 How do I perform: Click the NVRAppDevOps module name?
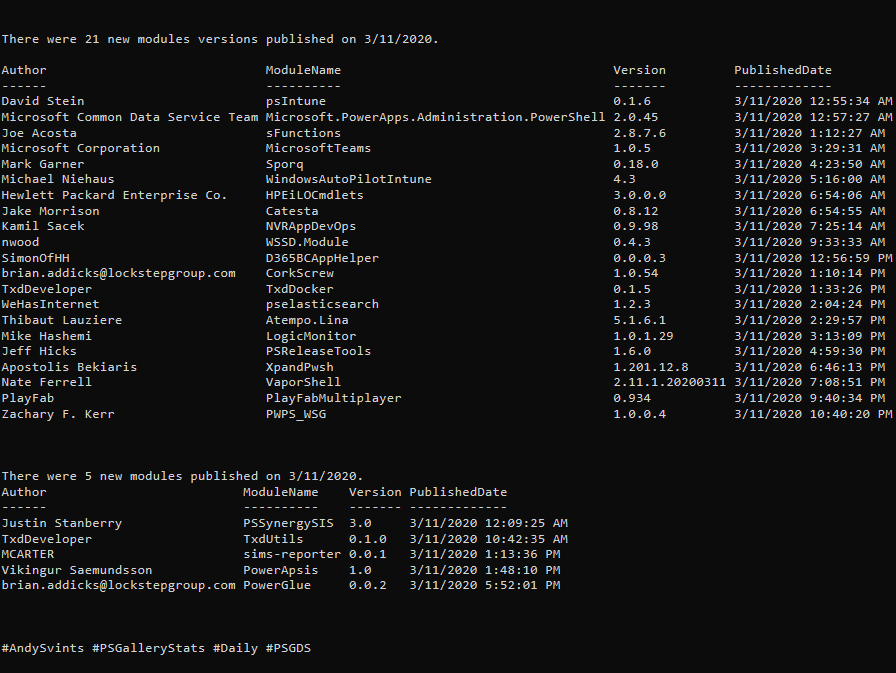(310, 226)
